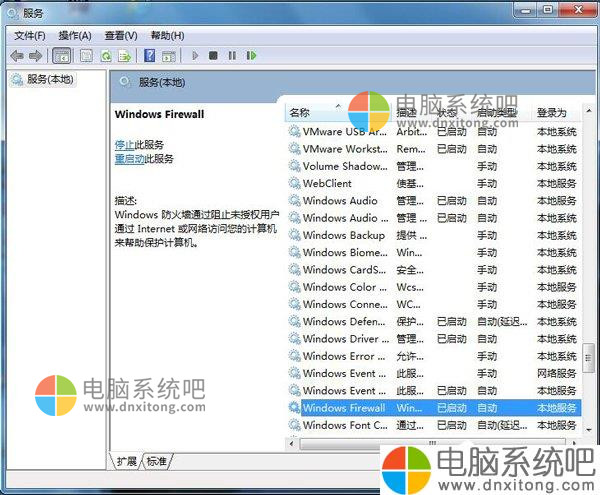
Task: Switch to the 扩展 tab
Action: 126,461
